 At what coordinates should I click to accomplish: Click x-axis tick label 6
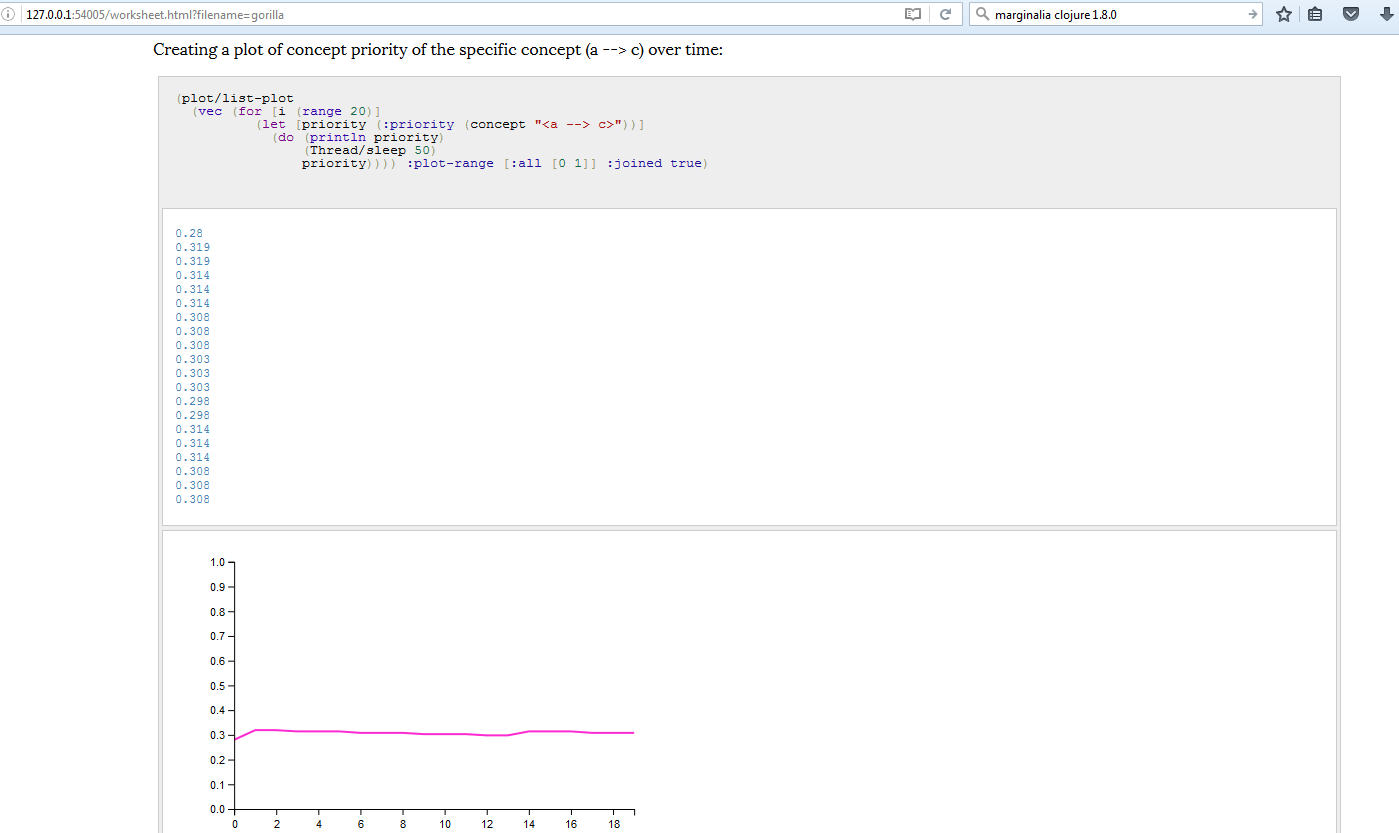tap(361, 824)
